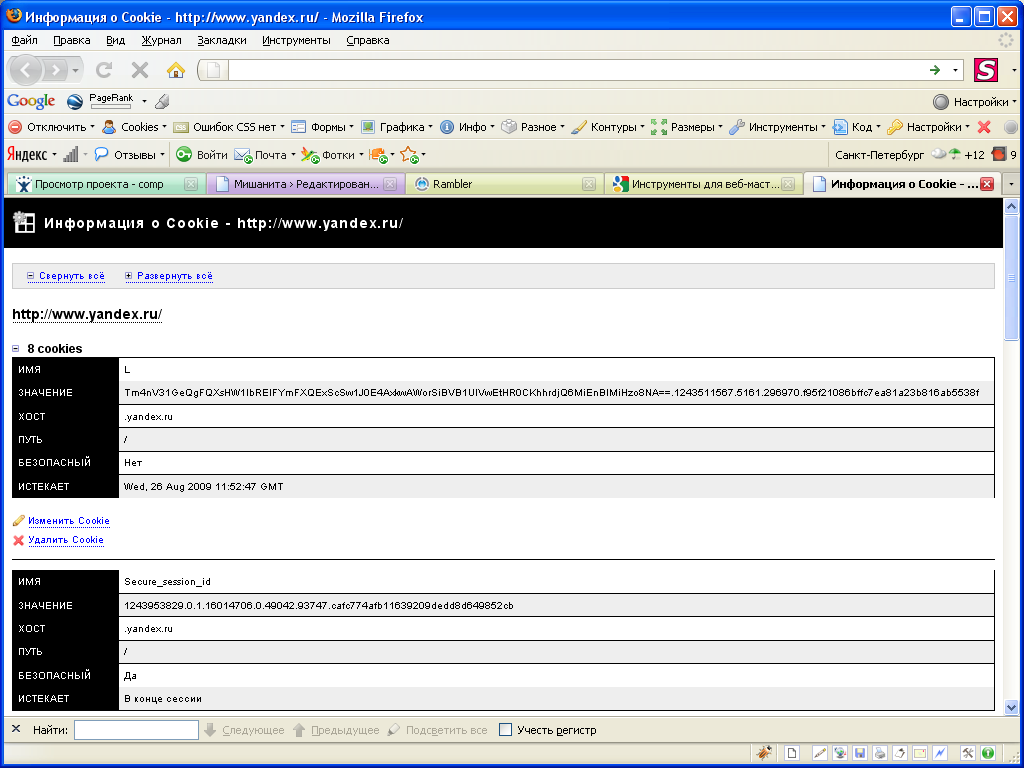1024x768 pixels.
Task: Click the blank page icon in status bar
Action: pyautogui.click(x=792, y=753)
